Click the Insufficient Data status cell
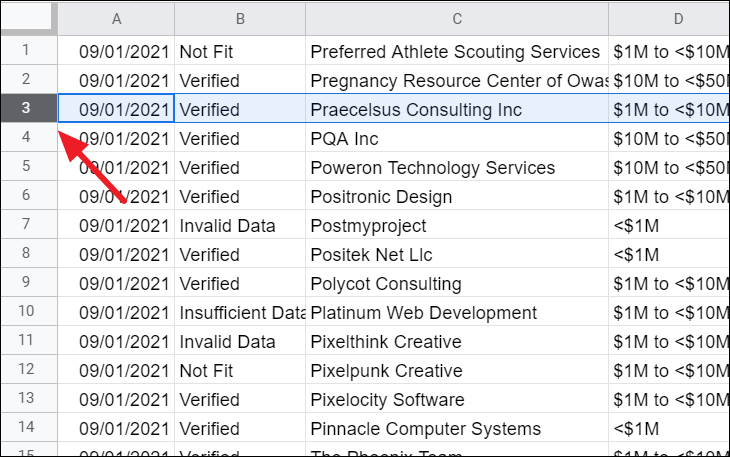Screen dimensions: 730x457 click(x=240, y=313)
